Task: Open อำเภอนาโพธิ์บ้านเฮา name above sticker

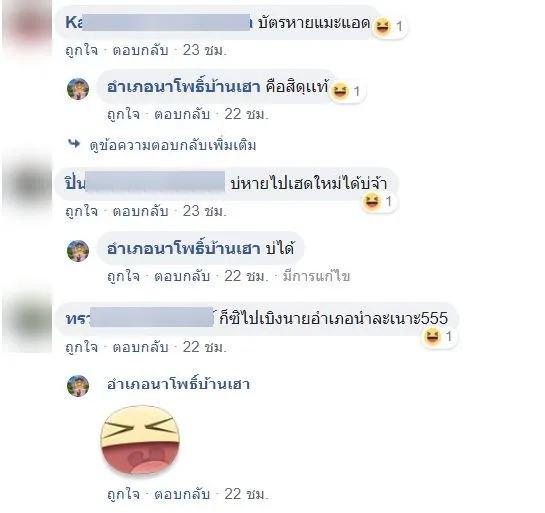Action: (178, 384)
